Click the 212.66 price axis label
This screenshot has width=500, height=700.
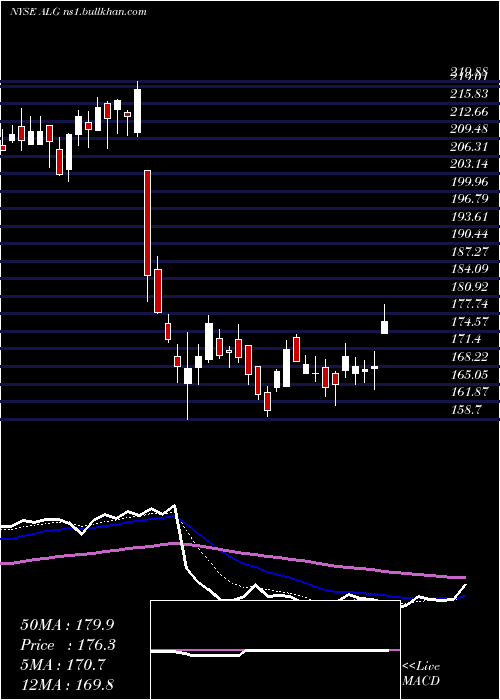(x=469, y=112)
